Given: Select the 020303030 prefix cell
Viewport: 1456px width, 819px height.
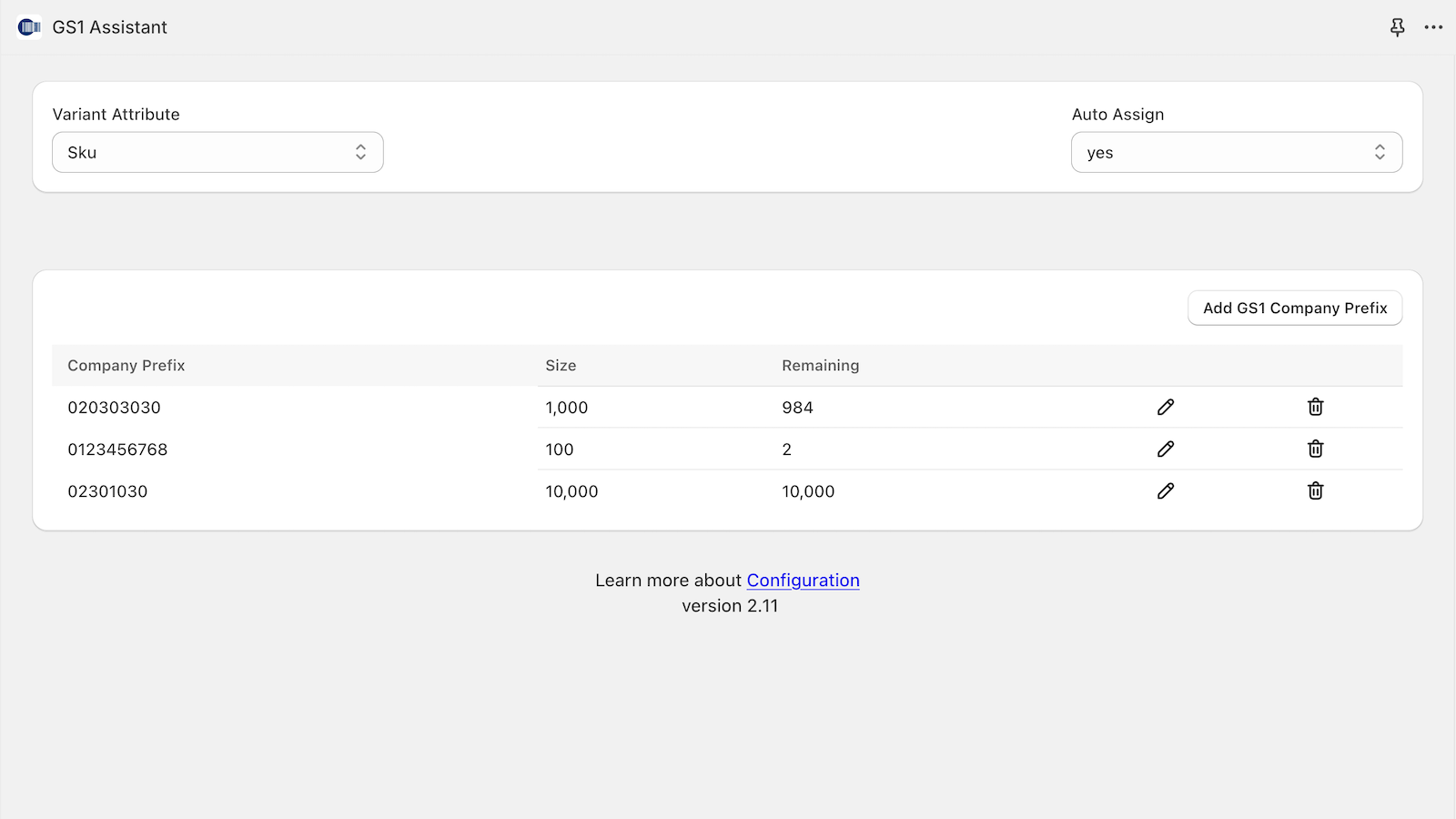Looking at the screenshot, I should coord(114,408).
